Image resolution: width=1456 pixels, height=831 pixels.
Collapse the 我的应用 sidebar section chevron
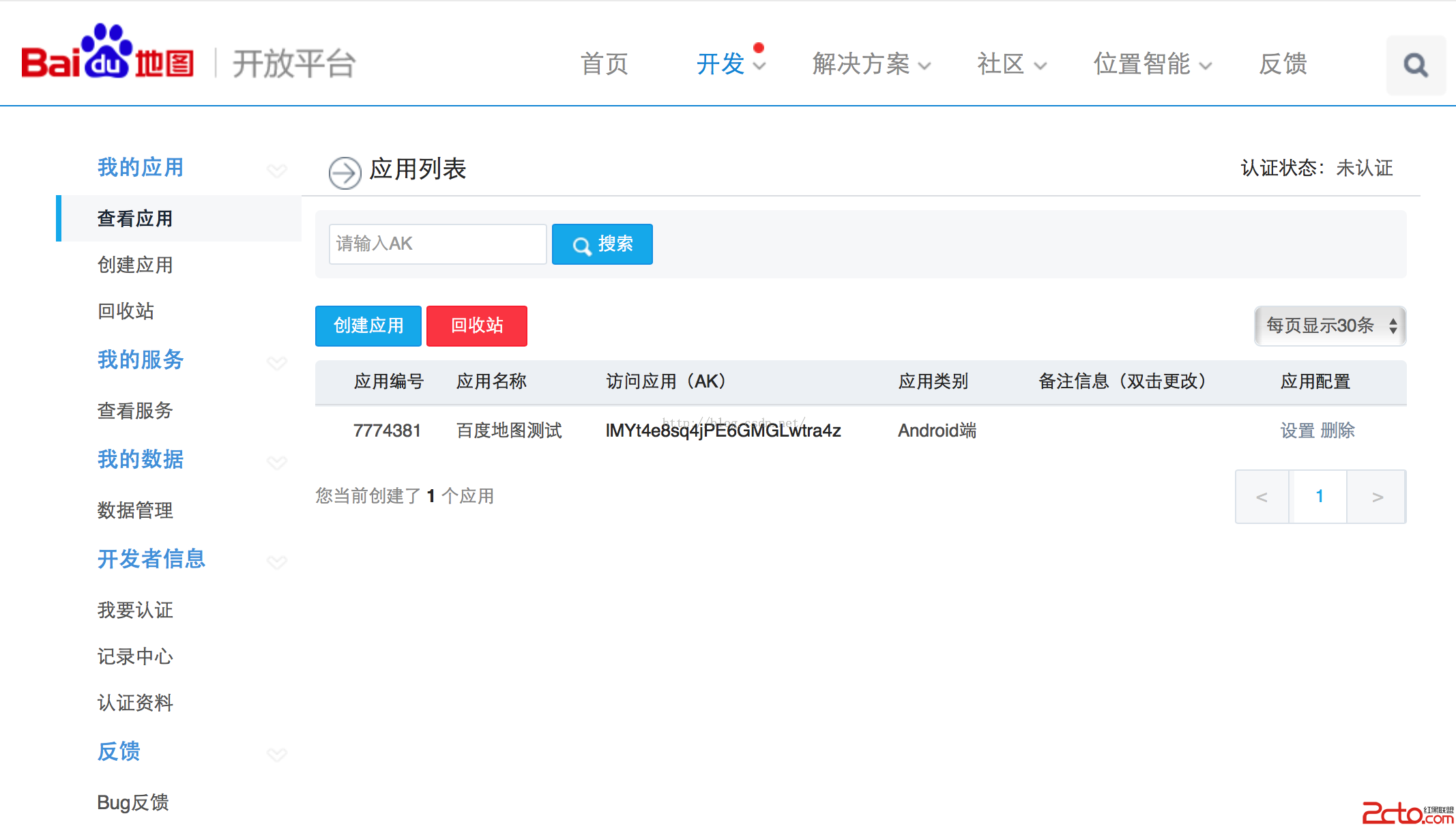tap(276, 170)
